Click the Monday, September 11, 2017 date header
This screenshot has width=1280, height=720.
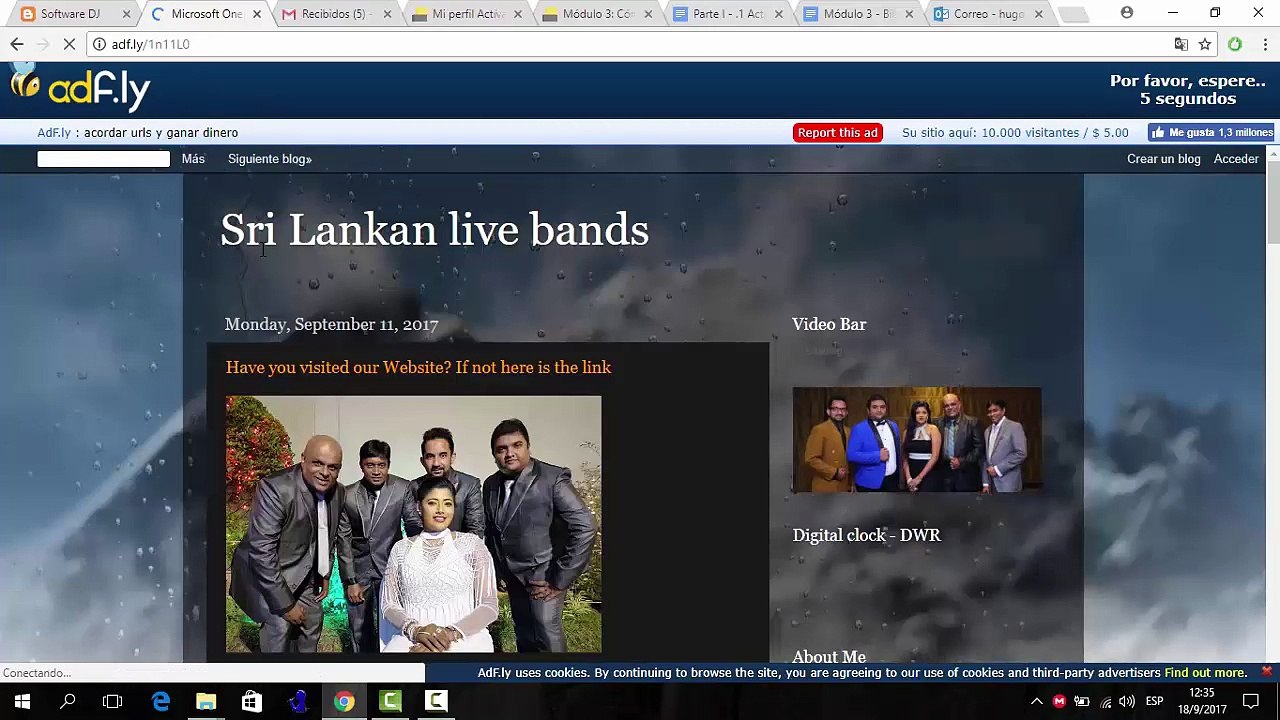pos(331,324)
